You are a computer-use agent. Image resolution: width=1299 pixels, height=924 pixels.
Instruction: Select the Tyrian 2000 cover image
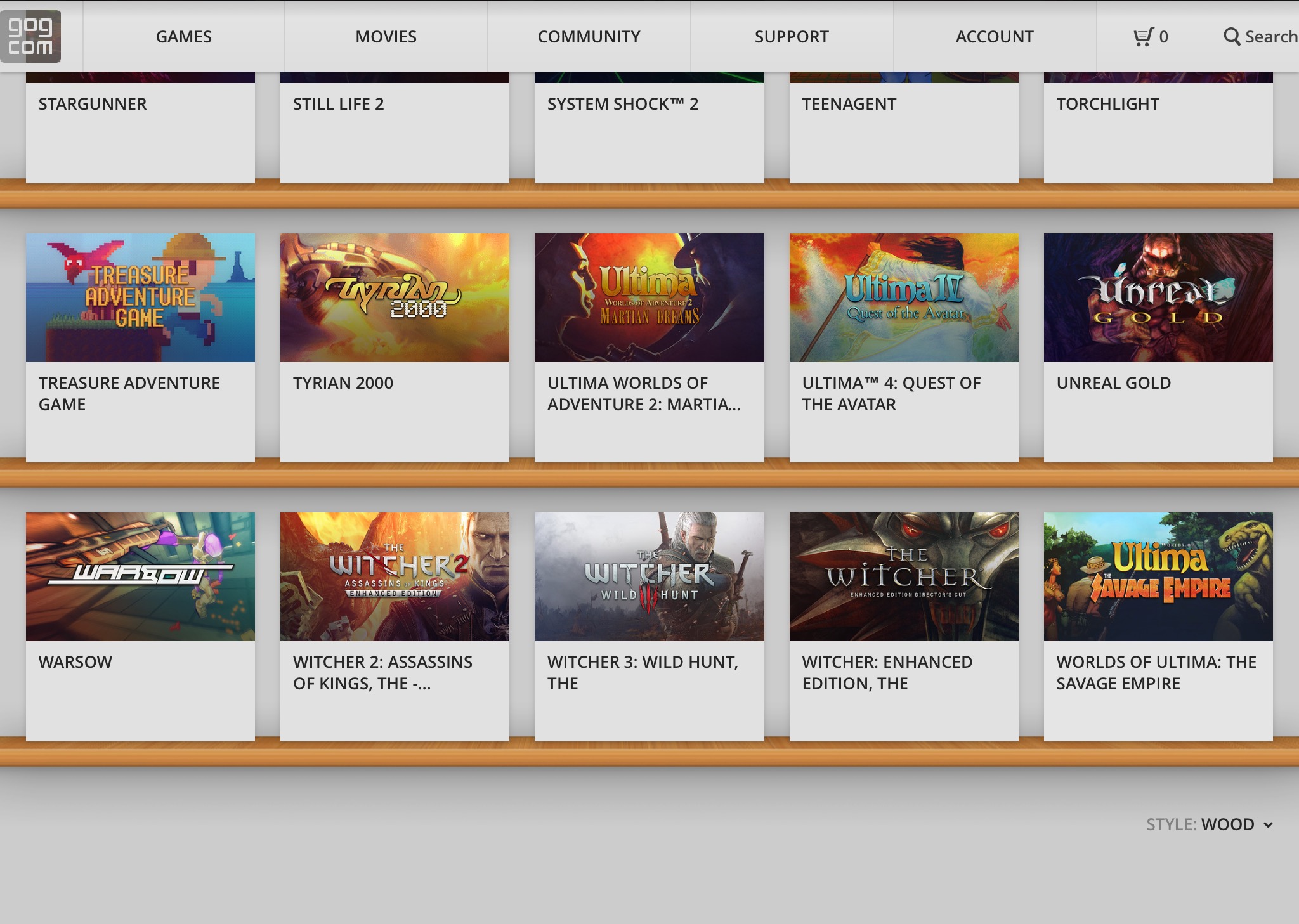tap(395, 297)
